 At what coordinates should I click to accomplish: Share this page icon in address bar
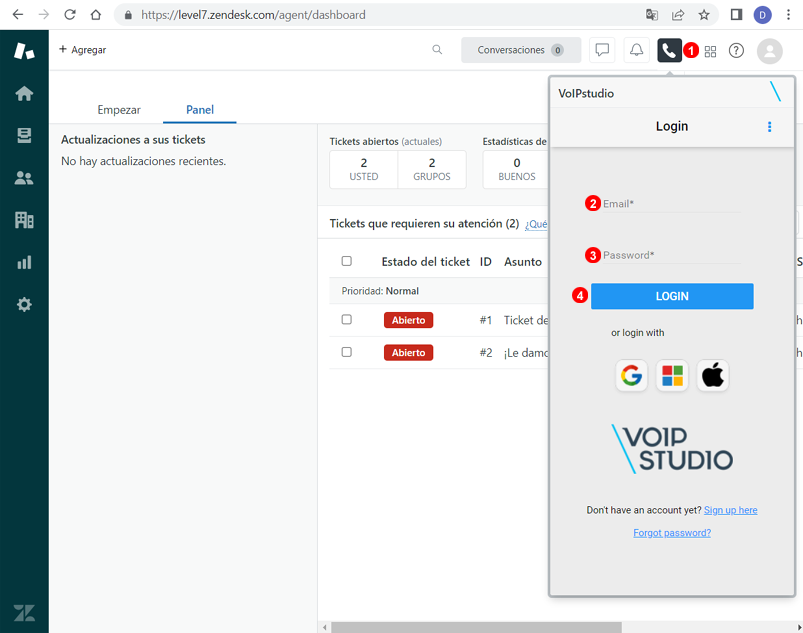(678, 15)
